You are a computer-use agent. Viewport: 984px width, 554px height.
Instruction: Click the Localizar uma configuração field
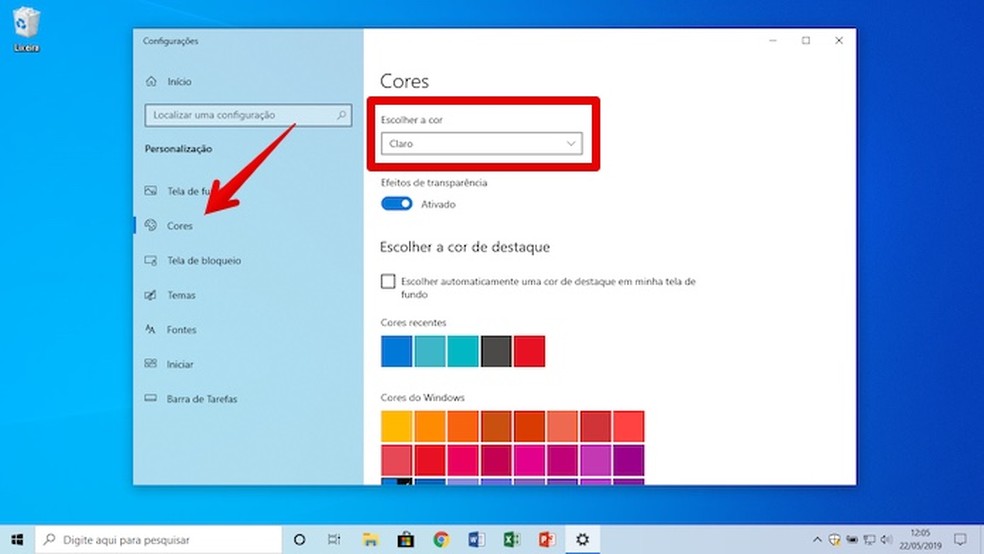tap(248, 115)
